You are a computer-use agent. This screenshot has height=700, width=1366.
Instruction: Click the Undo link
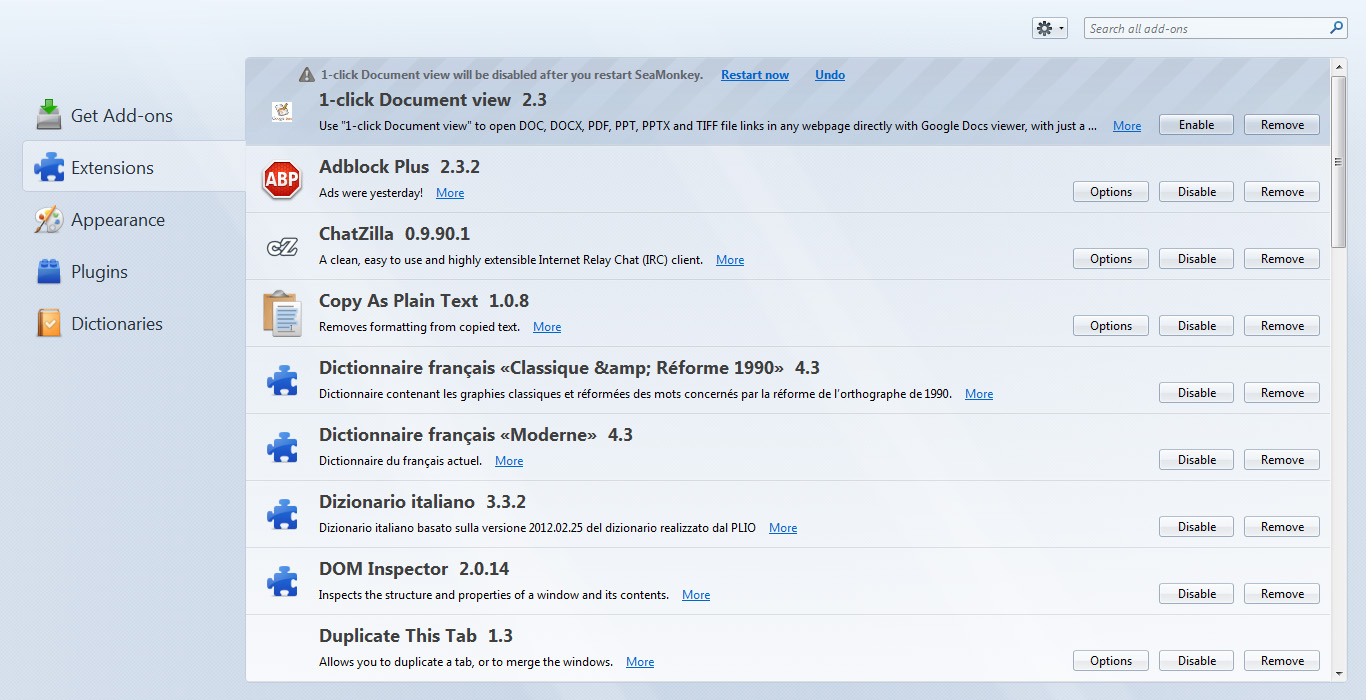(830, 75)
